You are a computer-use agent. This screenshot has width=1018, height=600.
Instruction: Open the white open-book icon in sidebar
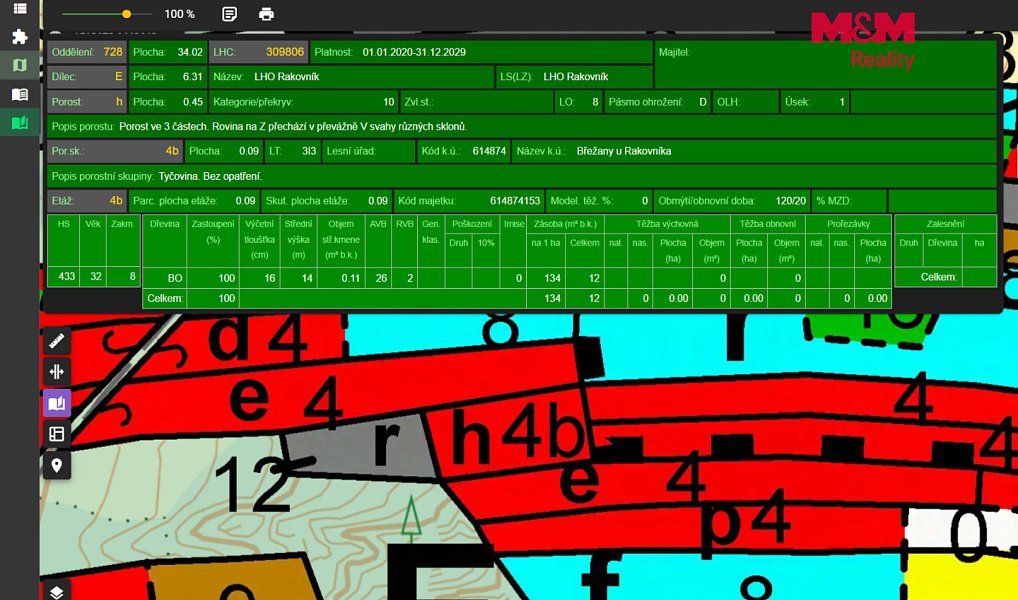click(19, 94)
